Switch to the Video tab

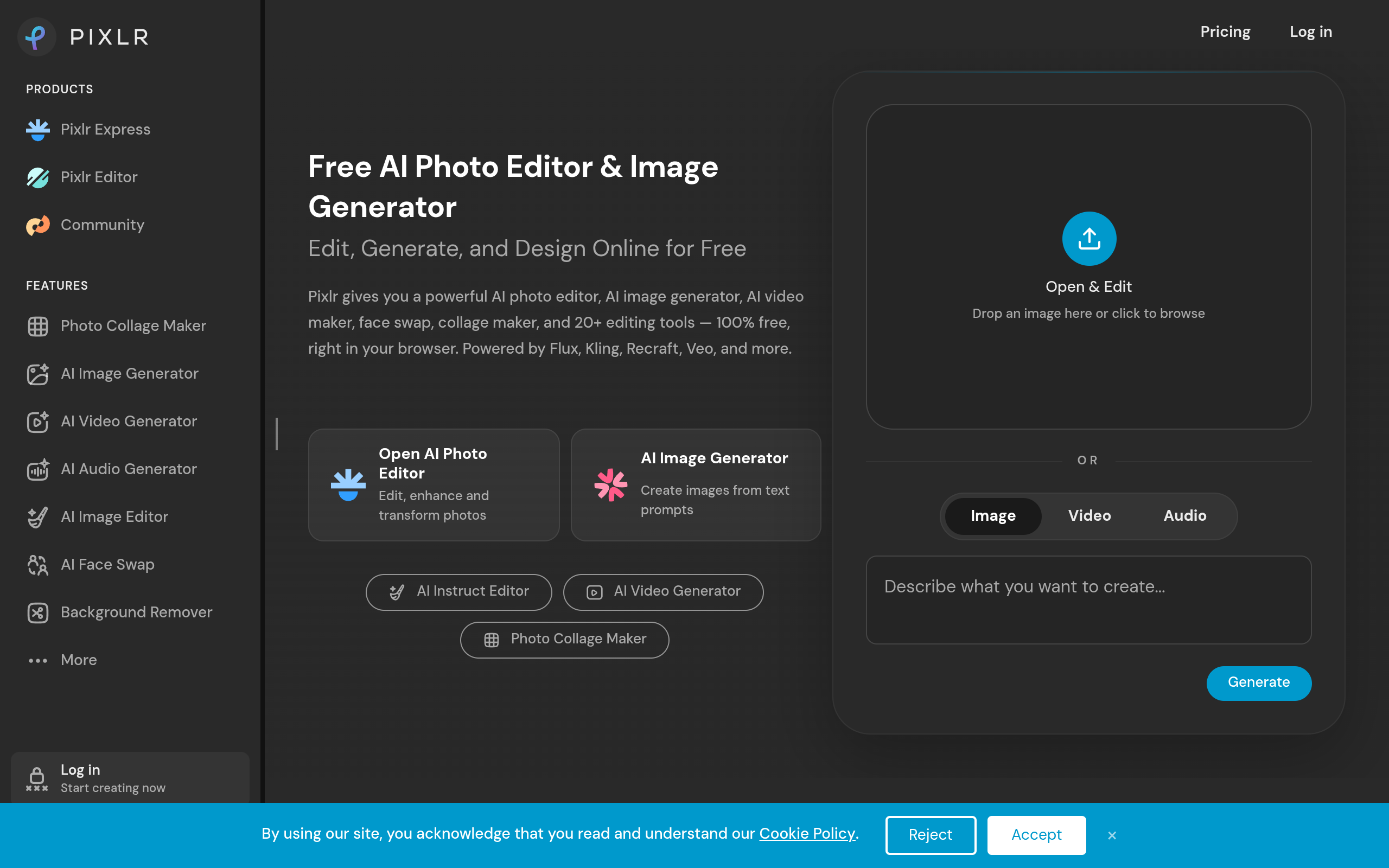pos(1089,516)
